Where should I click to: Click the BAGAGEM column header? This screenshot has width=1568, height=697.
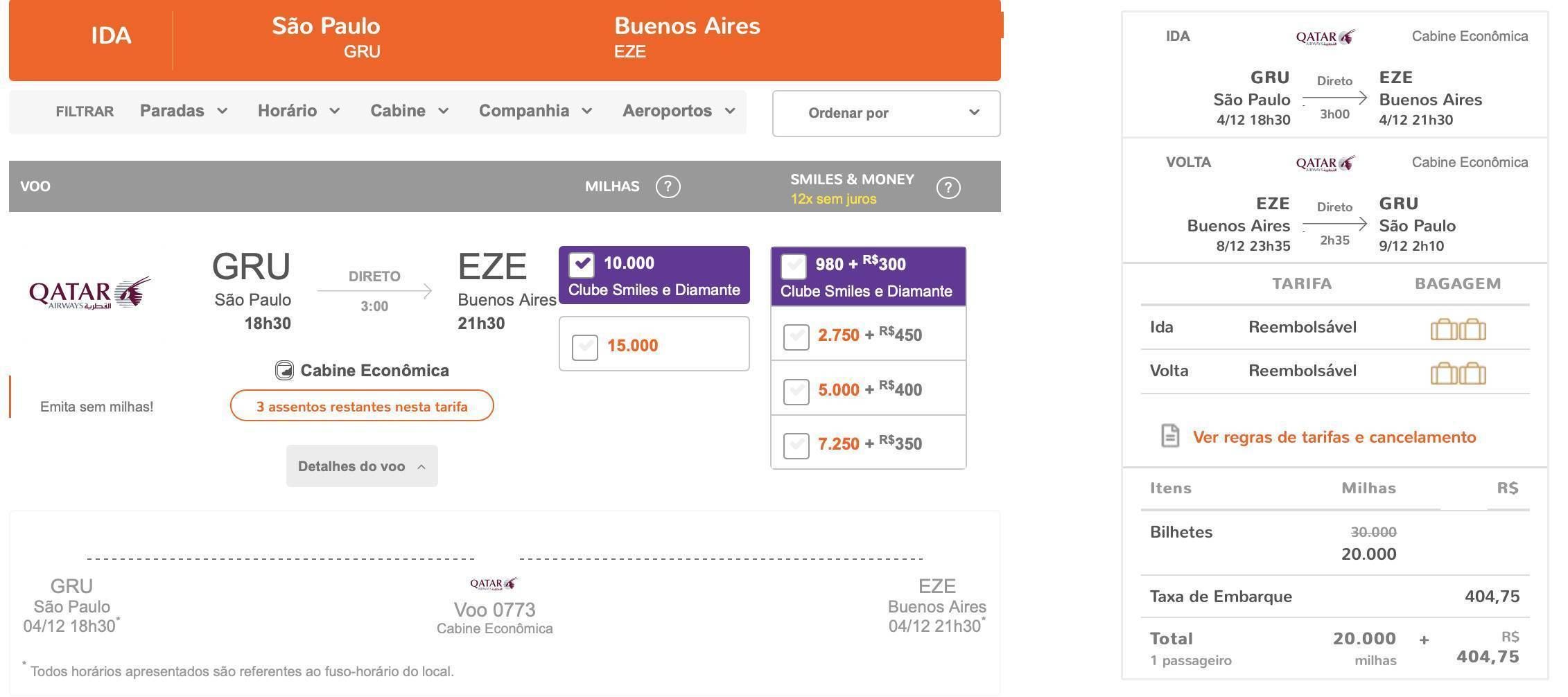[x=1458, y=283]
